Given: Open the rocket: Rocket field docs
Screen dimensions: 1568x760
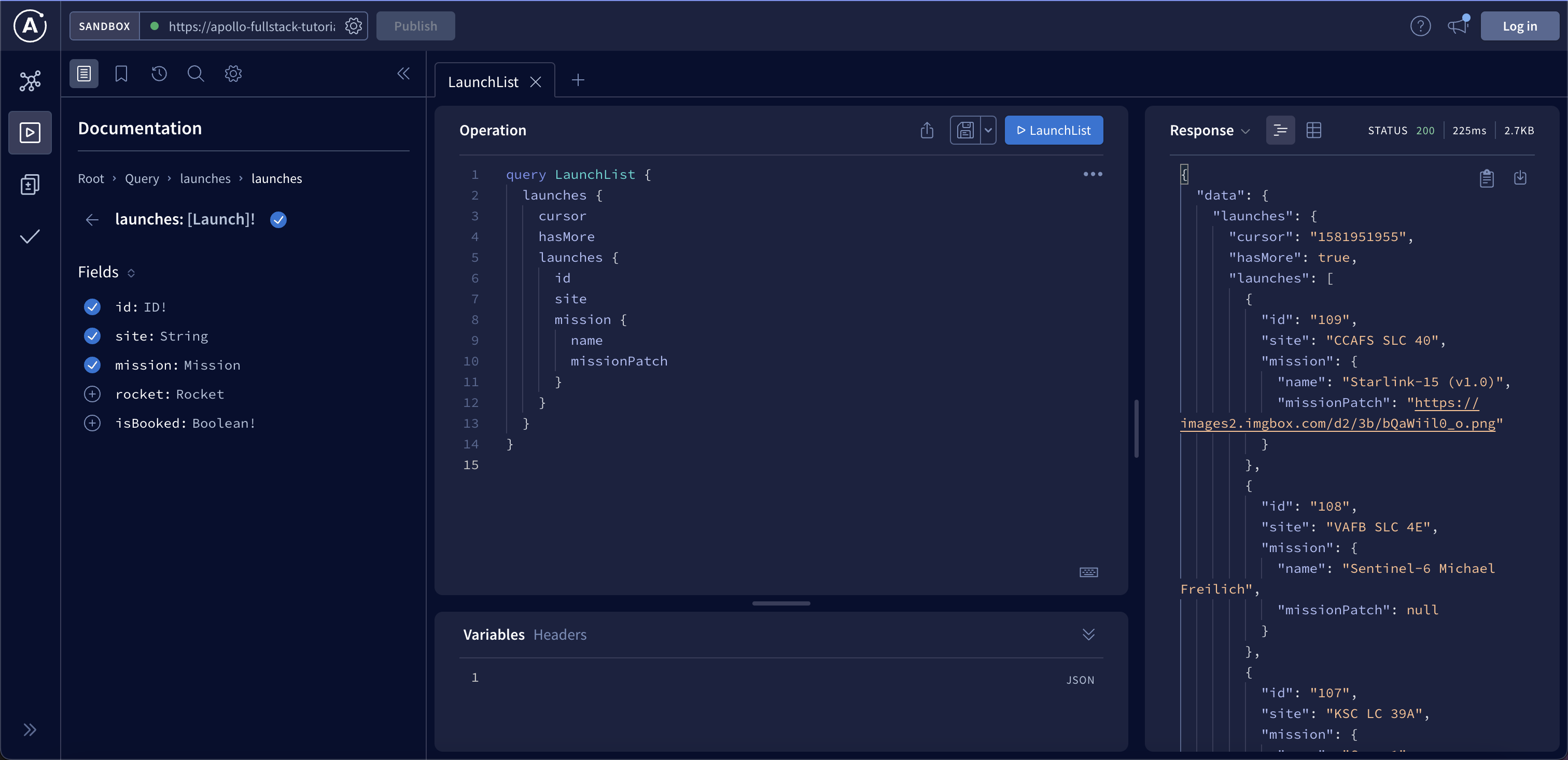Looking at the screenshot, I should pos(169,395).
